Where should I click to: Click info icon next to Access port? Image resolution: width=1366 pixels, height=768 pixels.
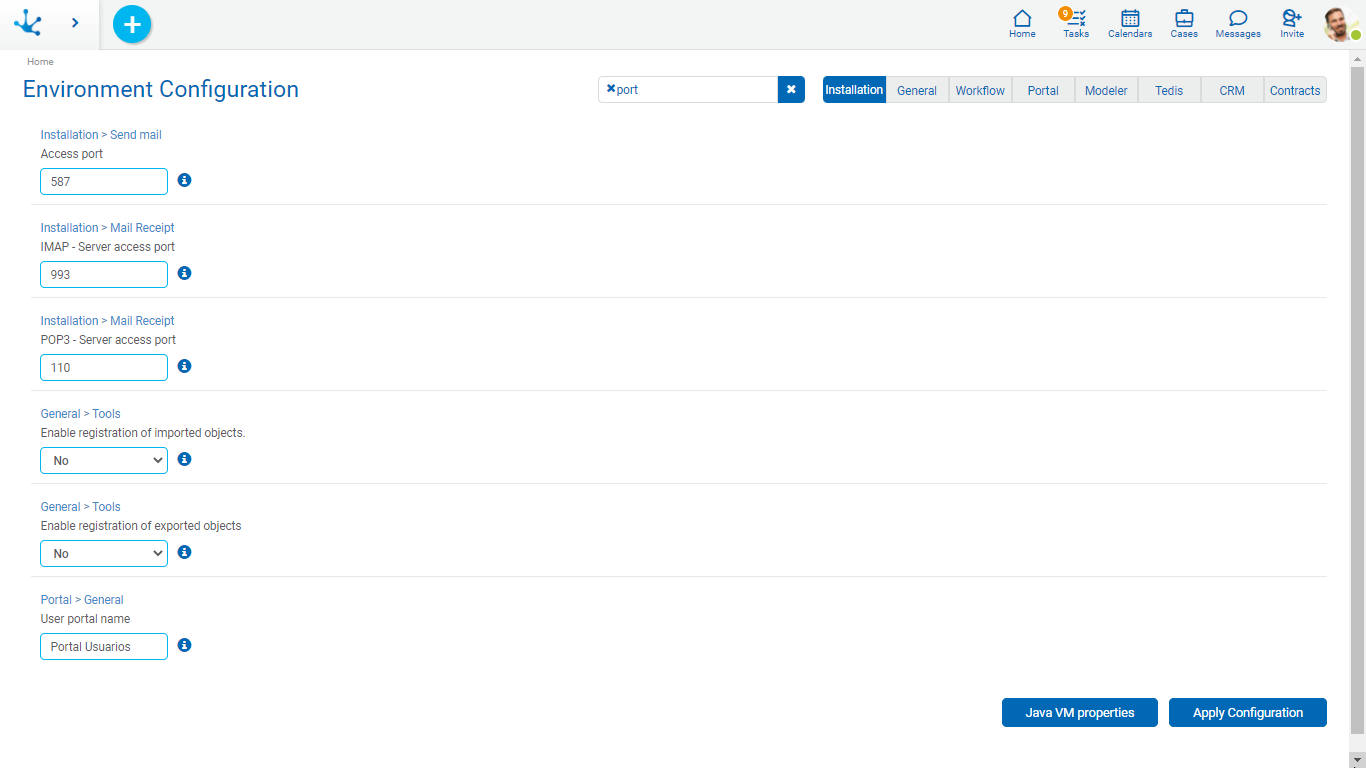(184, 180)
